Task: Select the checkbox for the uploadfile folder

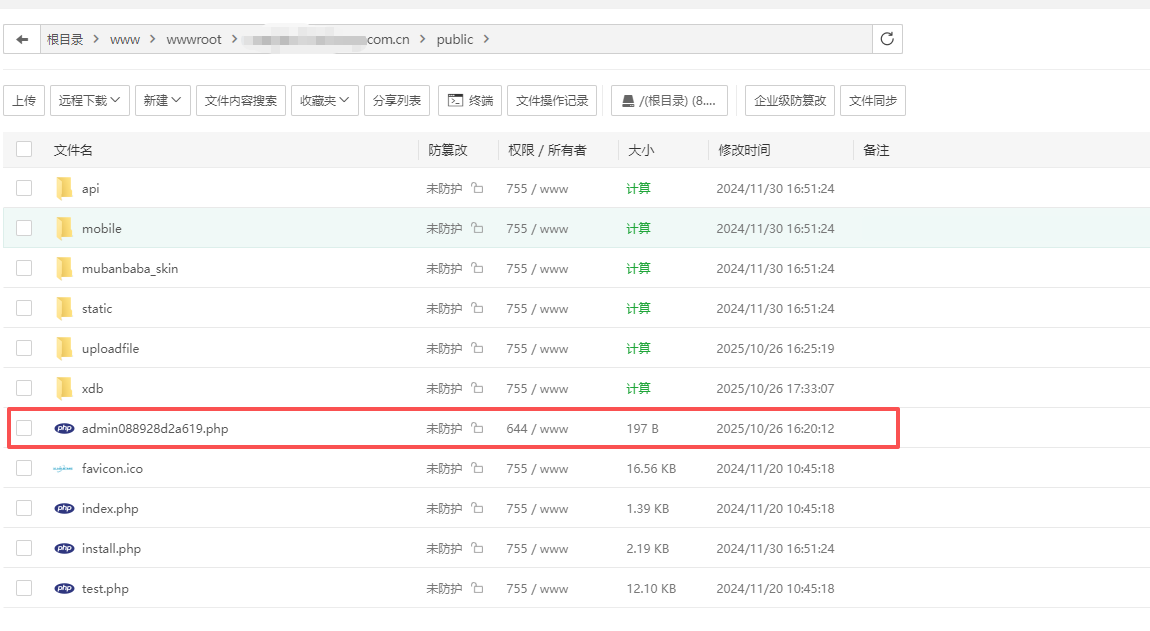Action: (x=23, y=348)
